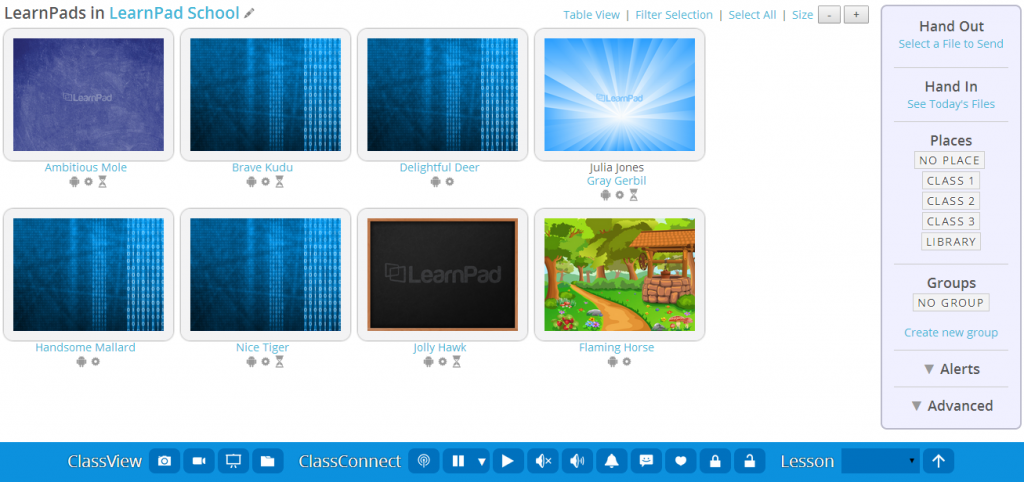This screenshot has width=1024, height=482.
Task: Open See Today's Files under Hand In
Action: tap(951, 104)
